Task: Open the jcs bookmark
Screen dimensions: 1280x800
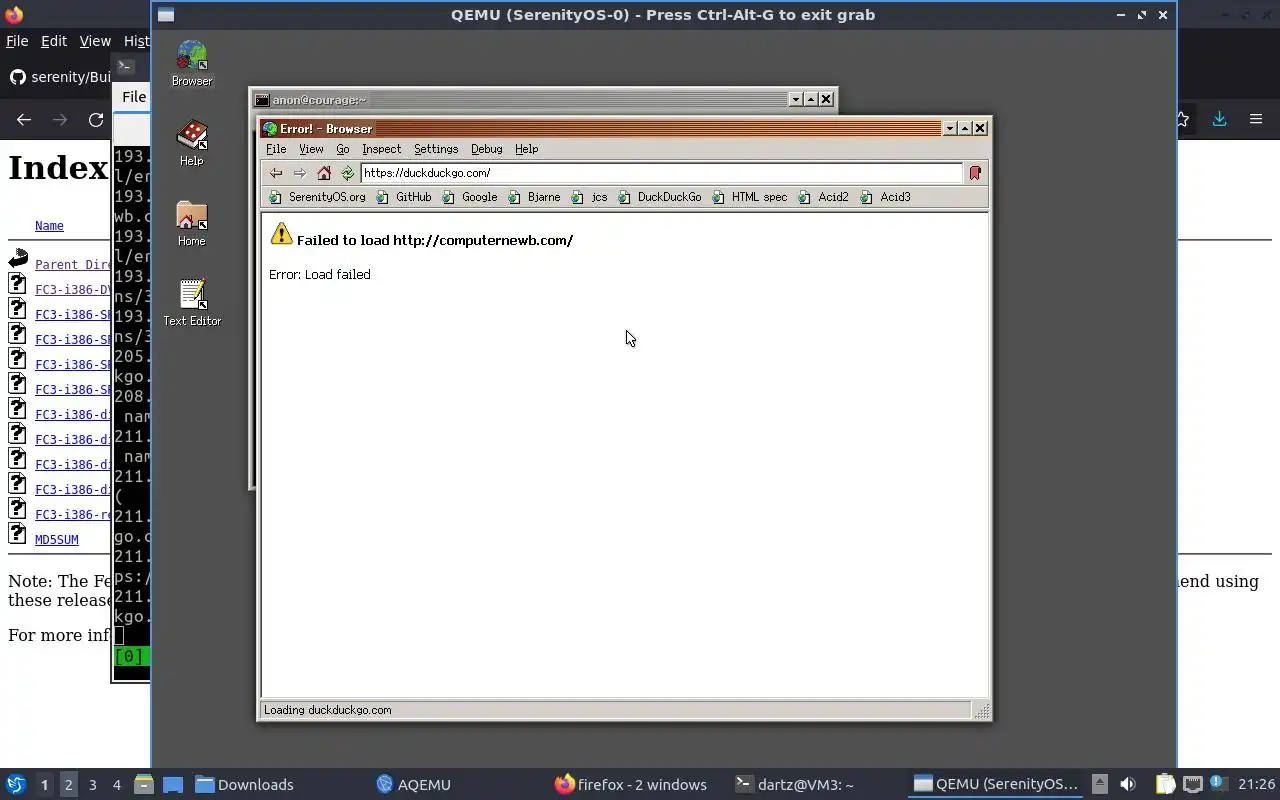Action: coord(590,197)
